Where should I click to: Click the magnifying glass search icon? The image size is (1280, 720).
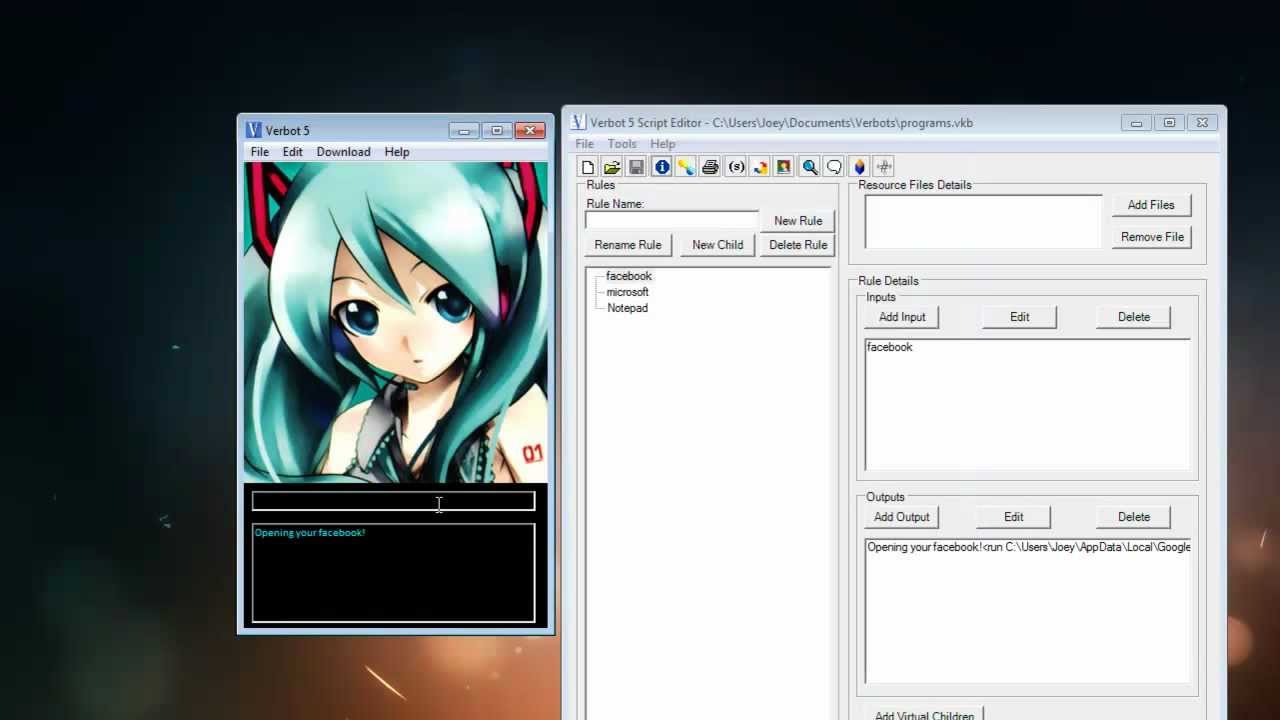(x=810, y=167)
